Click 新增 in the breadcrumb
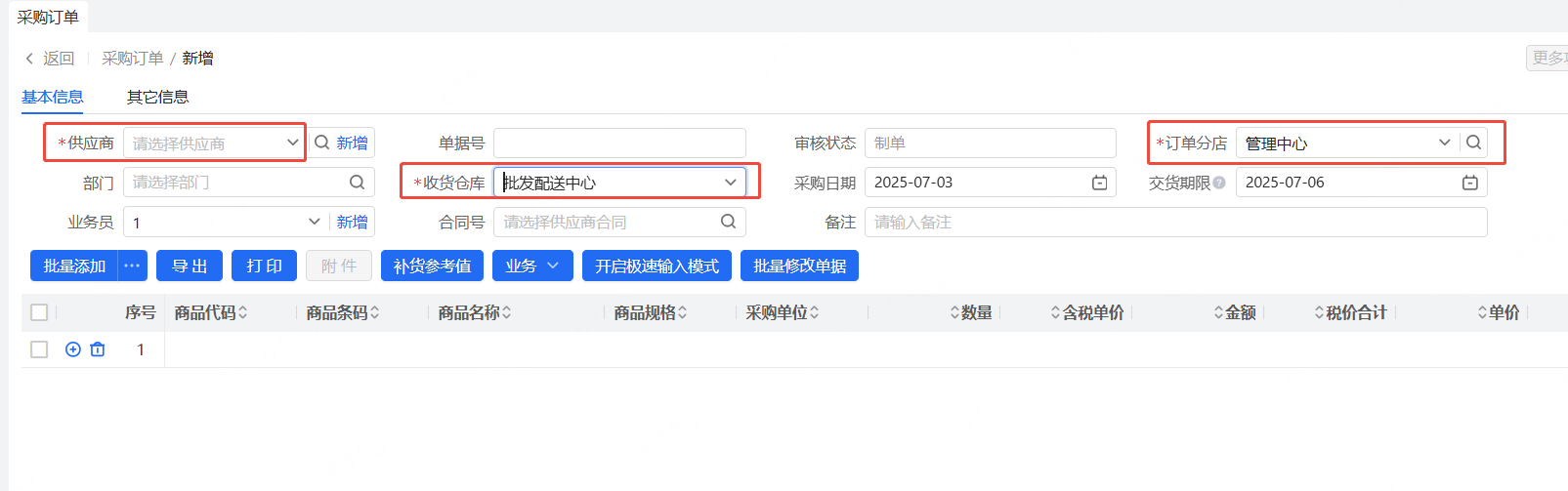Screen dimensions: 1568x491 point(197,59)
